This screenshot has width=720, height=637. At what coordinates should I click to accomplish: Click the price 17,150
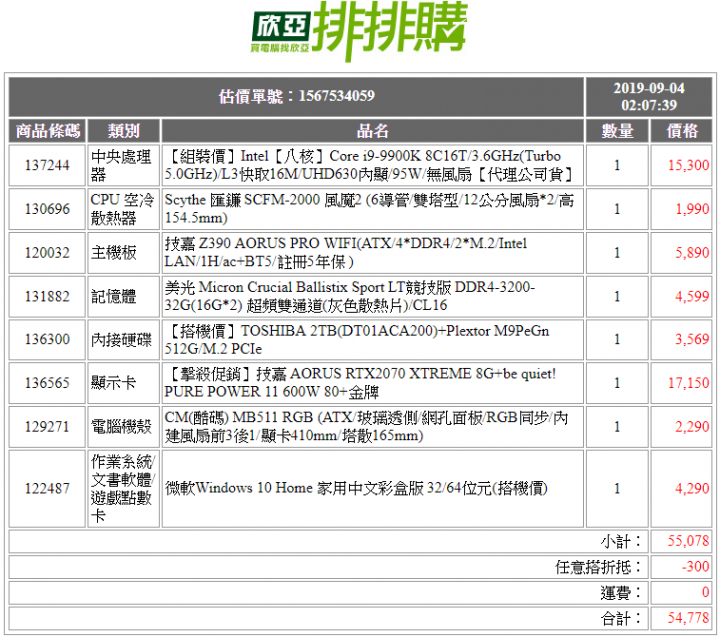click(688, 383)
